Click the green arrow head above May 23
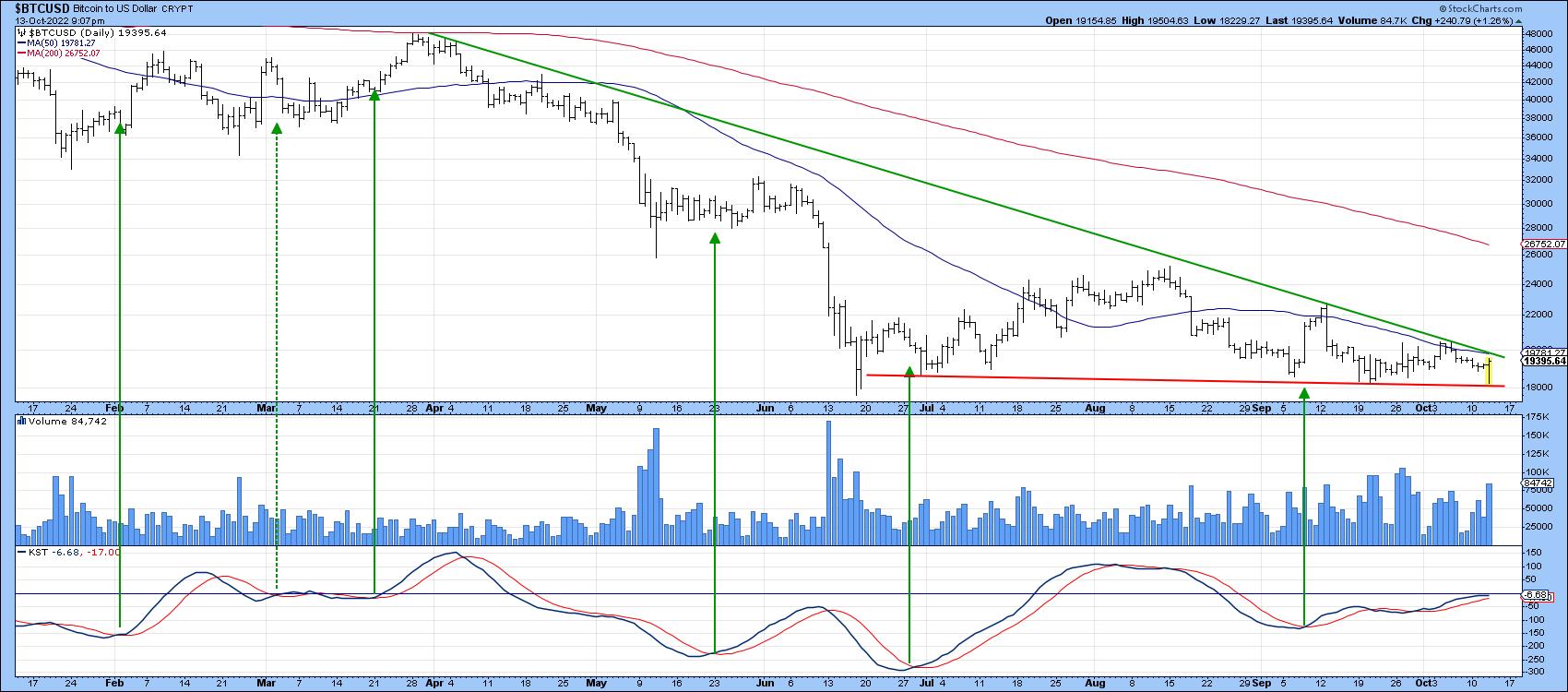The width and height of the screenshot is (1568, 692). [715, 238]
